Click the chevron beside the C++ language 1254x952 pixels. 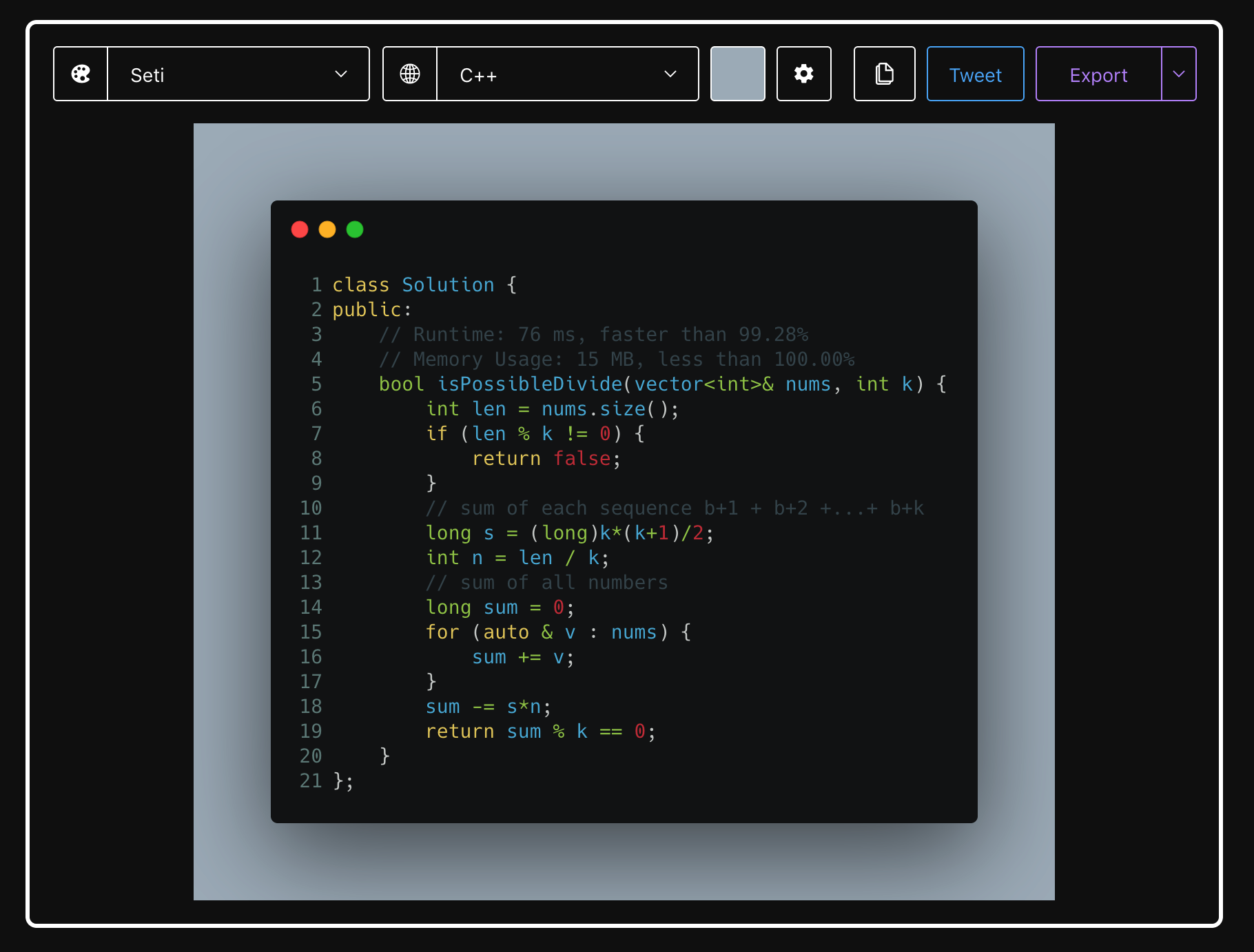670,74
